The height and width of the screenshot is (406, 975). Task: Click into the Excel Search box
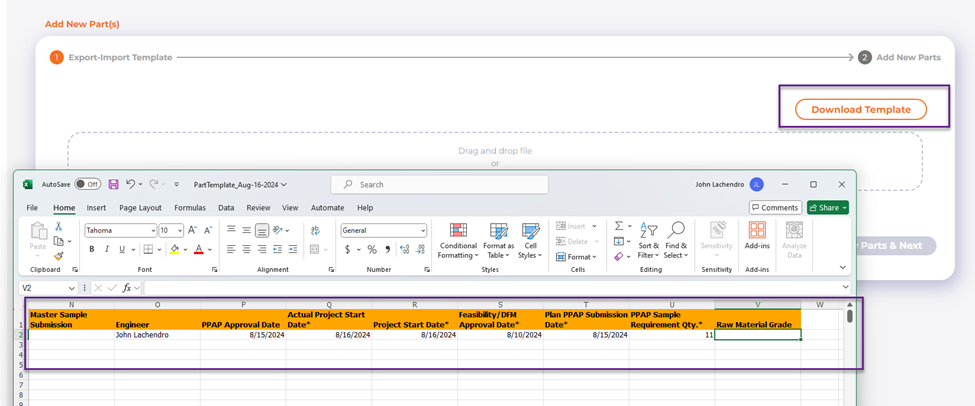click(440, 185)
